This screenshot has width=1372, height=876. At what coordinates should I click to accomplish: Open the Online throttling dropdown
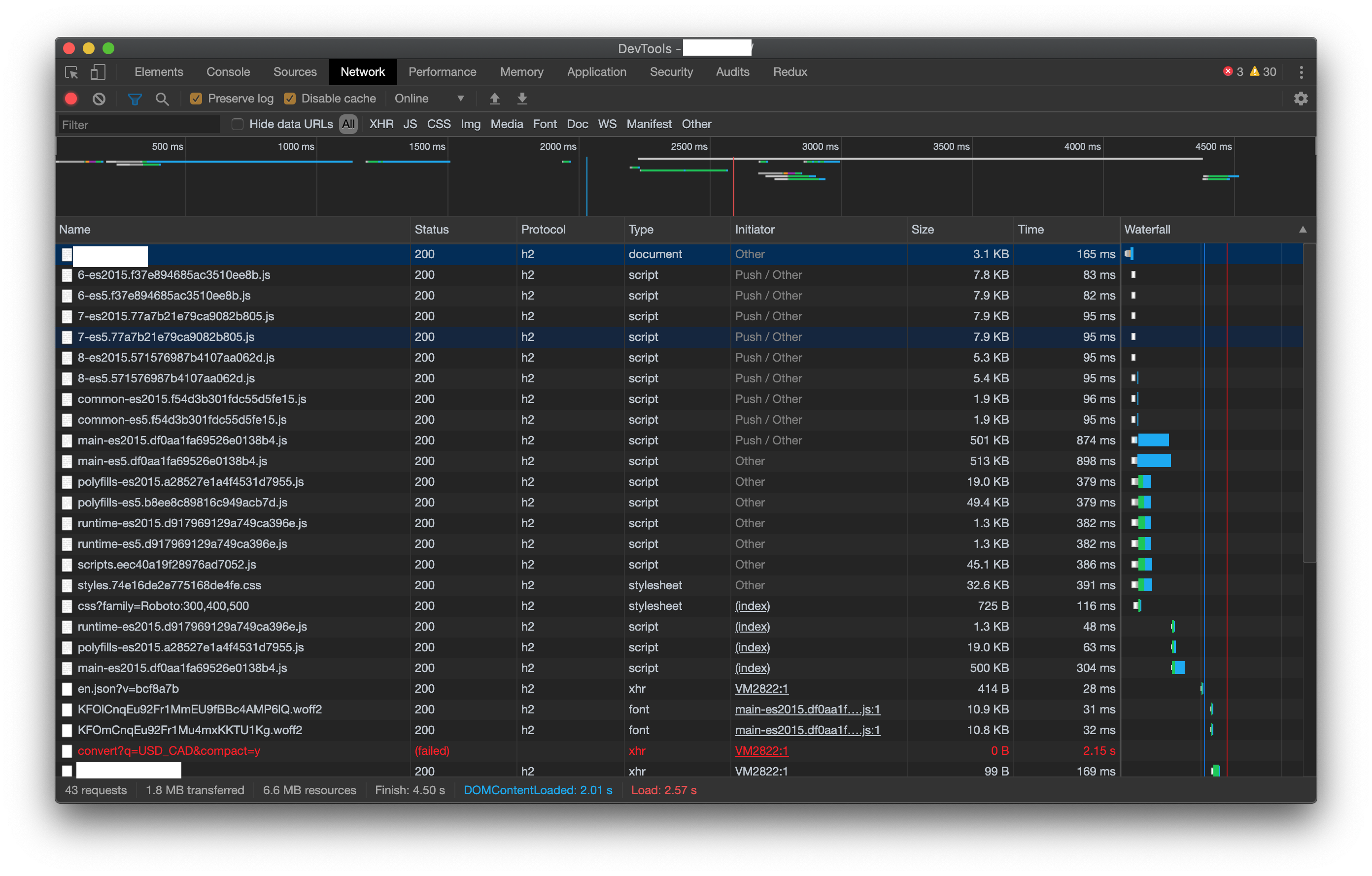(430, 99)
